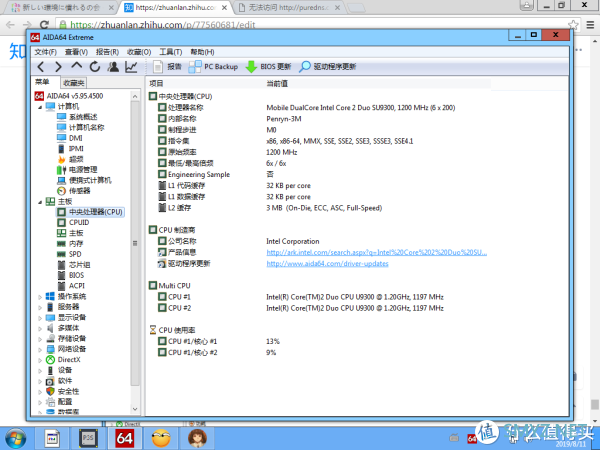Open the 帮助(H) menu
The height and width of the screenshot is (450, 600).
[202, 52]
